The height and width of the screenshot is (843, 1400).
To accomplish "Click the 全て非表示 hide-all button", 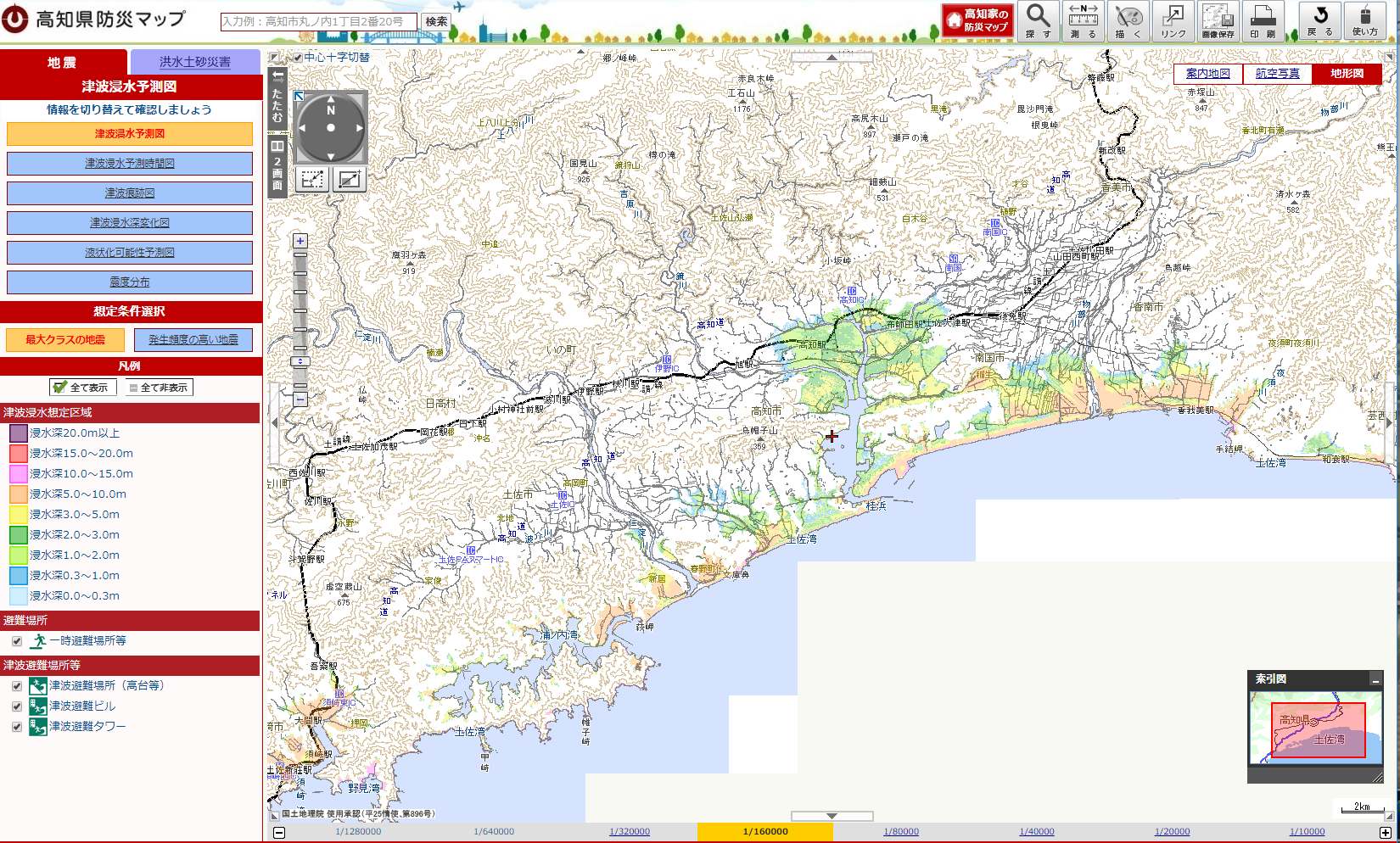I will [158, 388].
